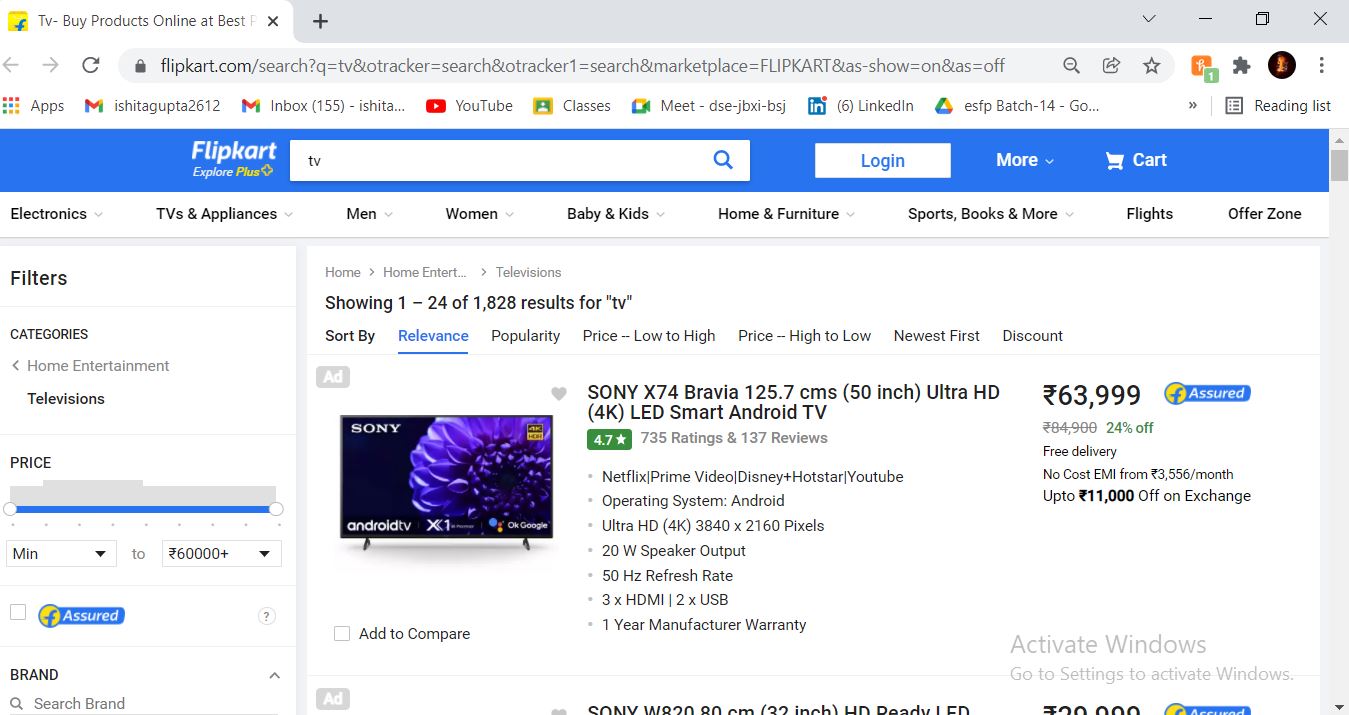The image size is (1349, 715).
Task: Open the Flights link
Action: 1150,214
